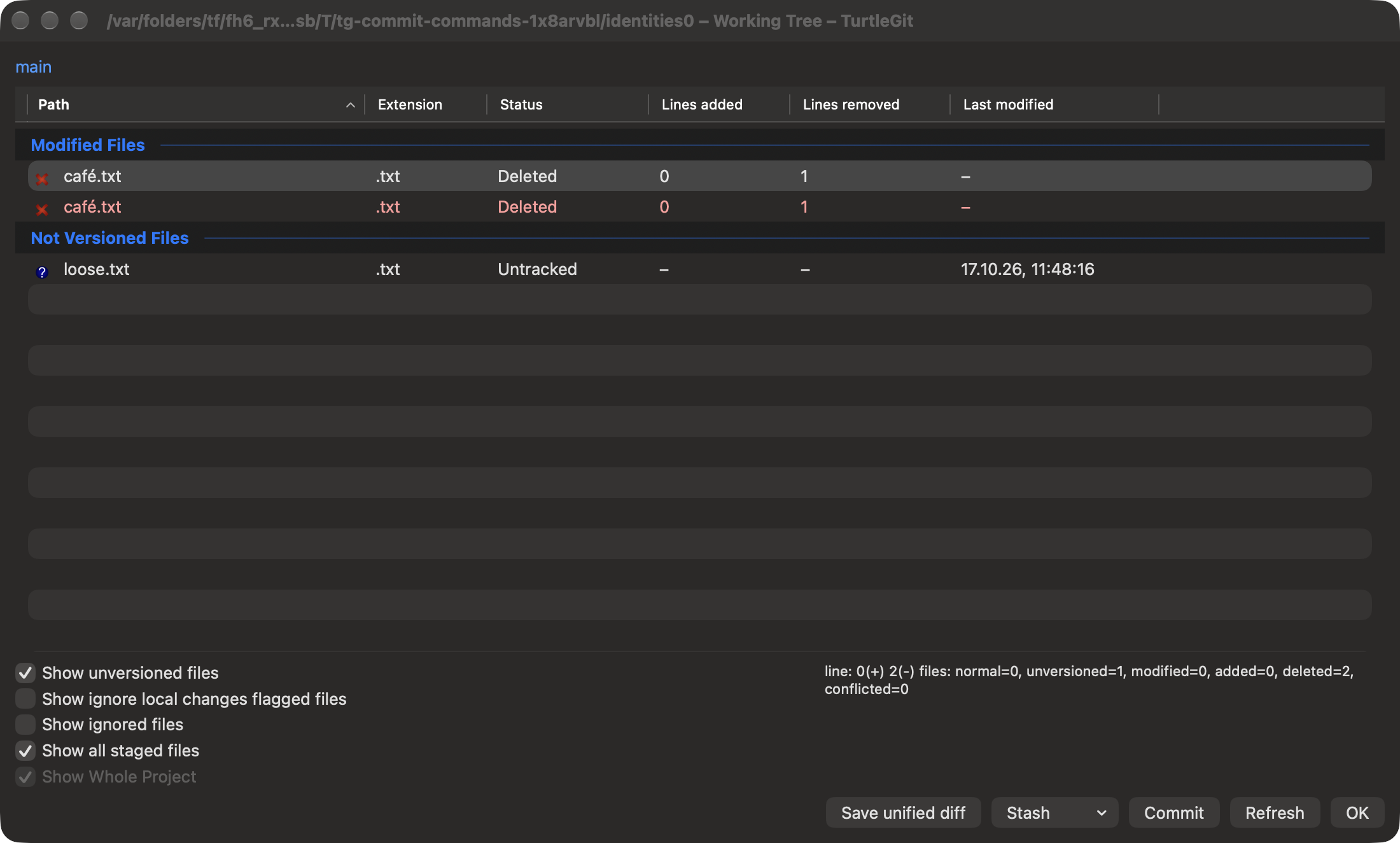
Task: Open the main branch link
Action: pos(34,67)
